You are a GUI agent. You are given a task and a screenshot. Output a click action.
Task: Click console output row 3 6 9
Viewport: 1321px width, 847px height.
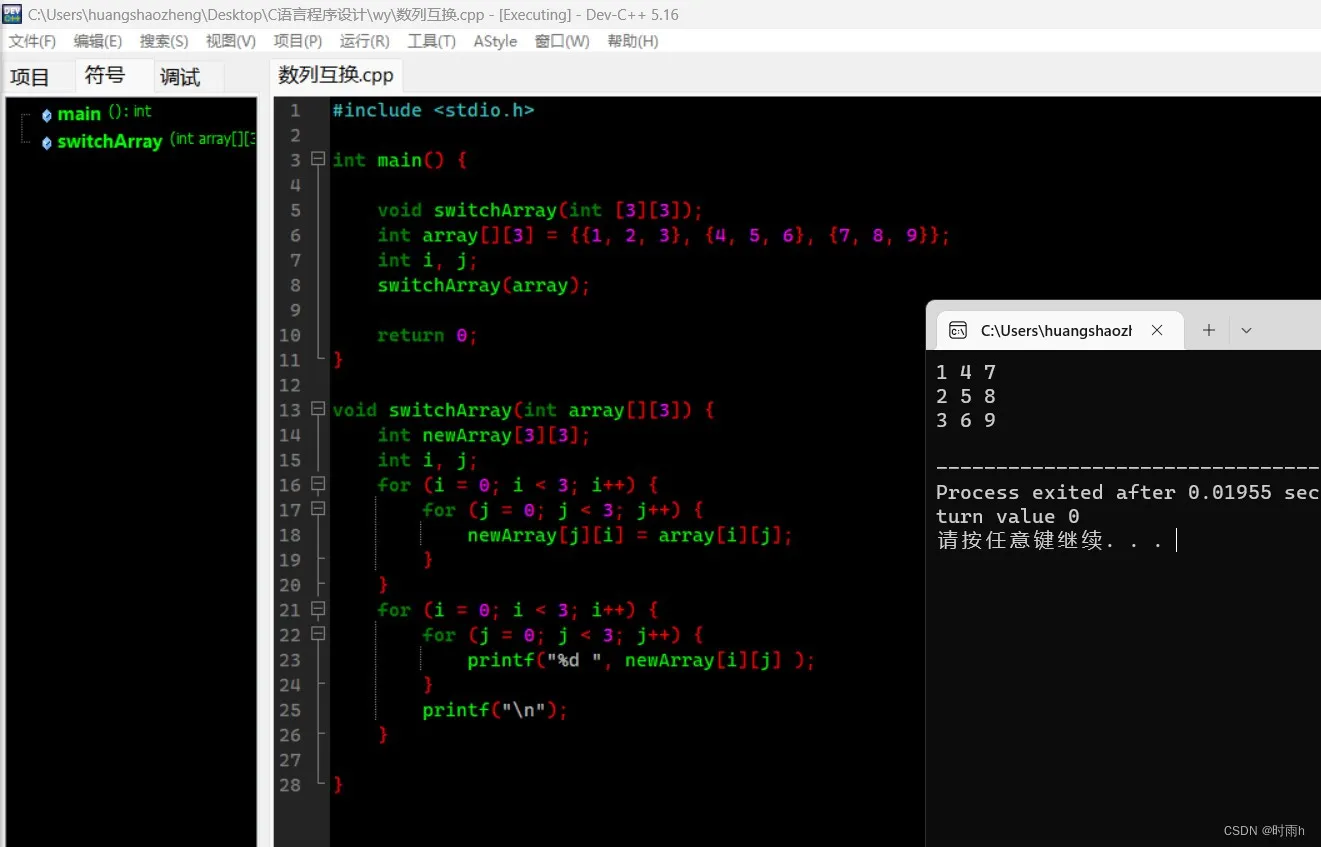click(966, 420)
